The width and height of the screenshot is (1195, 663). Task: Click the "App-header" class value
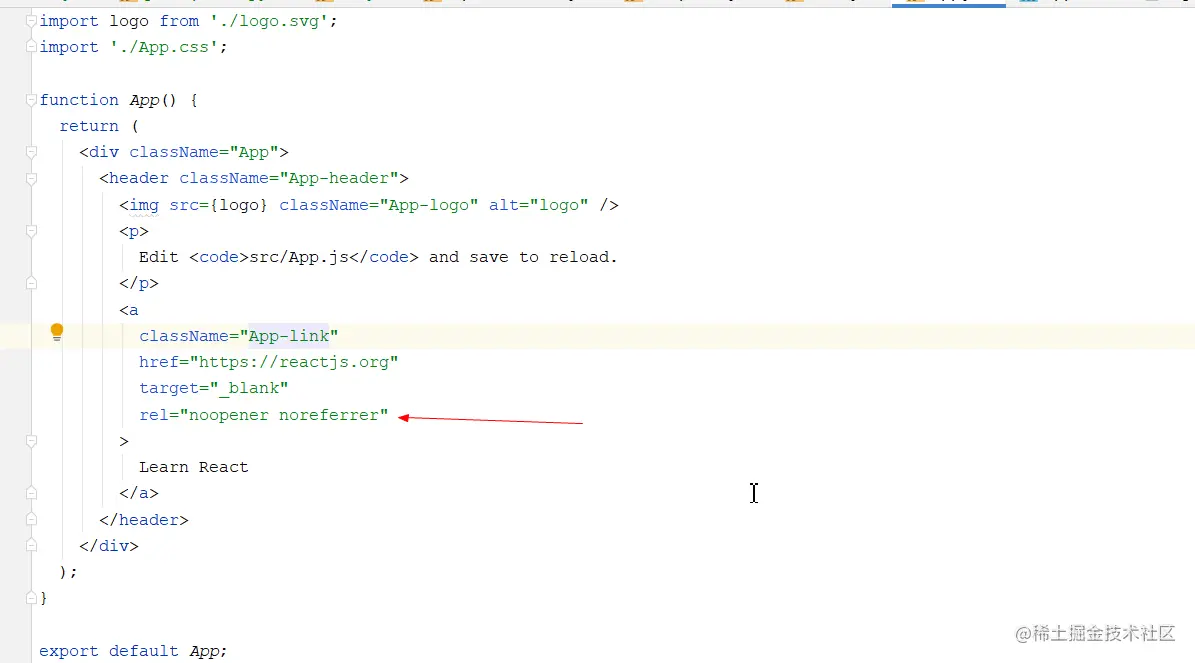pyautogui.click(x=339, y=178)
